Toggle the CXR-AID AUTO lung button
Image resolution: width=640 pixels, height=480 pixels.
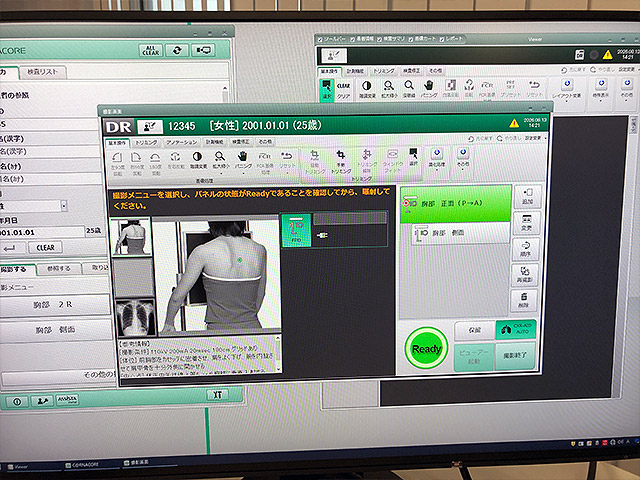coord(516,329)
